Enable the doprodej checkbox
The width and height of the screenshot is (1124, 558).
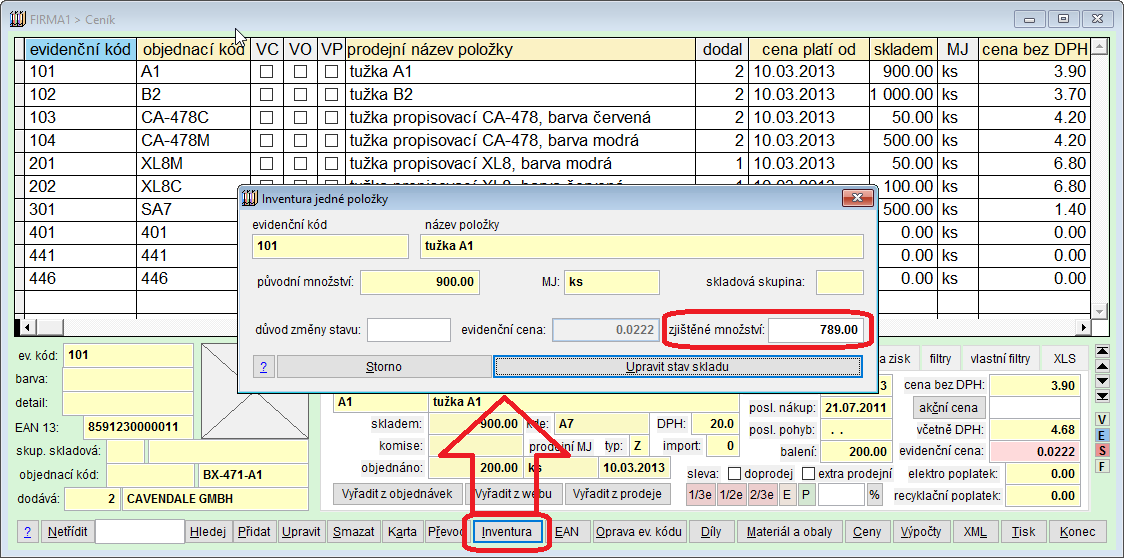735,473
